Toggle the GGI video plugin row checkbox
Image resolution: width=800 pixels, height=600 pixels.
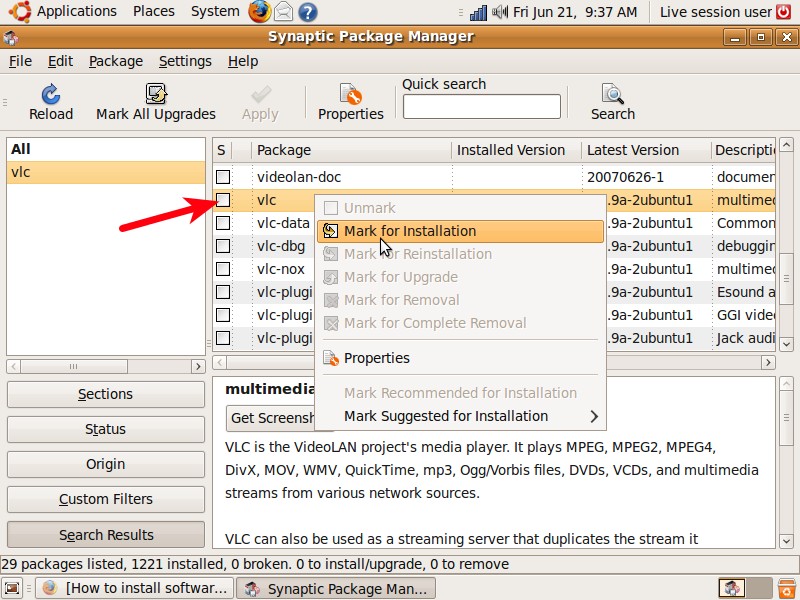click(x=223, y=315)
